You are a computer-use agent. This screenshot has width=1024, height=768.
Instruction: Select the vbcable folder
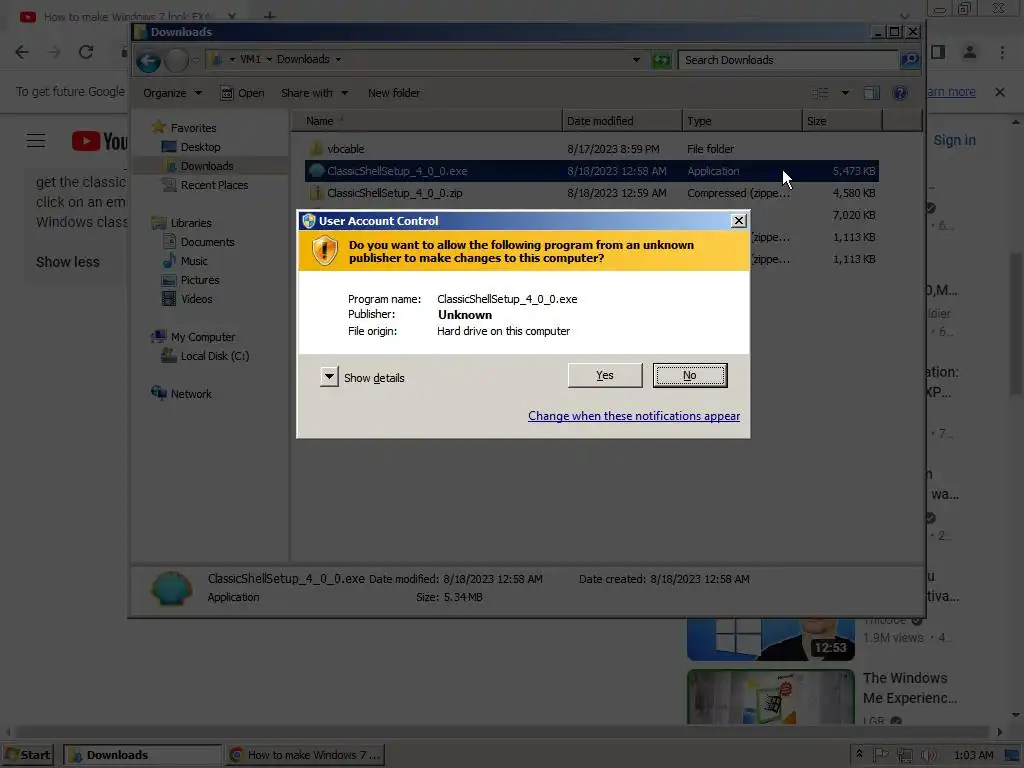pyautogui.click(x=345, y=149)
